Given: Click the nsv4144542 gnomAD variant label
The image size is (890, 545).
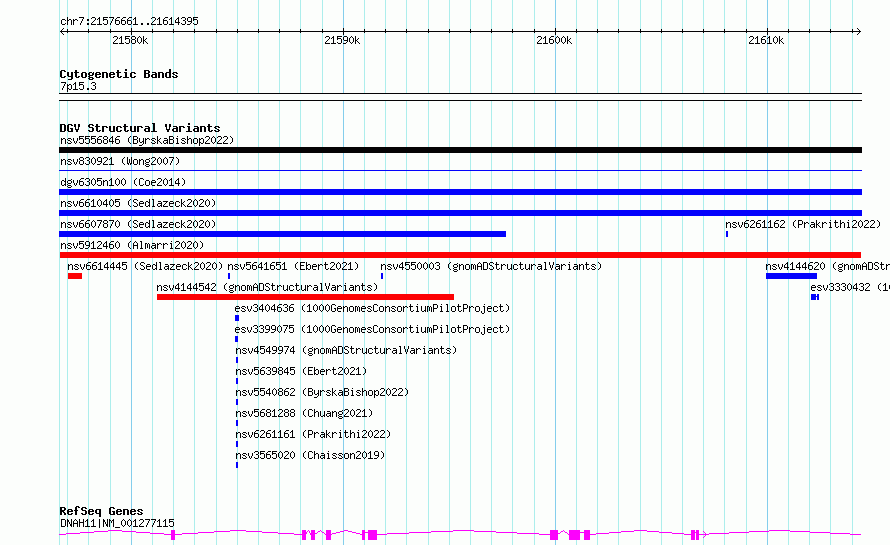Looking at the screenshot, I should point(267,287).
